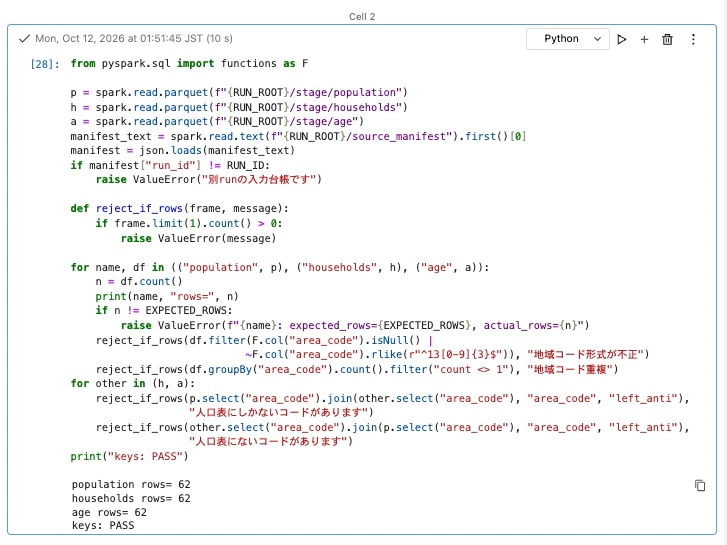Click the '別runの入力台帳です' error string line

209,180
